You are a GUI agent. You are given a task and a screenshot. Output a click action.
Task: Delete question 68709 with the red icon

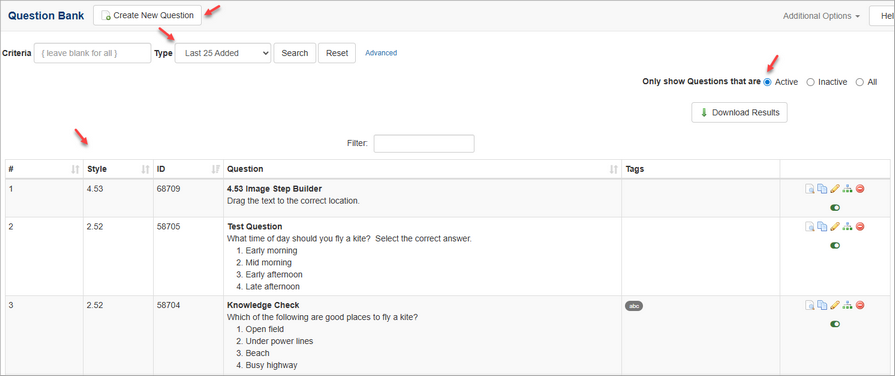(x=860, y=189)
